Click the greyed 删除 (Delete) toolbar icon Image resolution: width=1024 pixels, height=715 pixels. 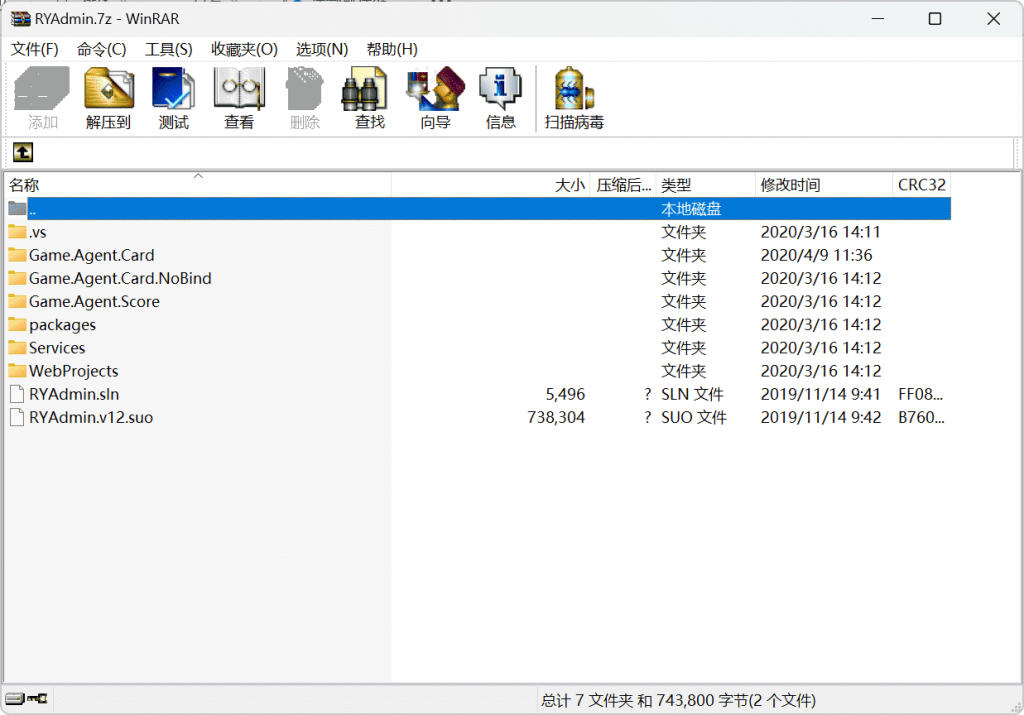pos(304,97)
